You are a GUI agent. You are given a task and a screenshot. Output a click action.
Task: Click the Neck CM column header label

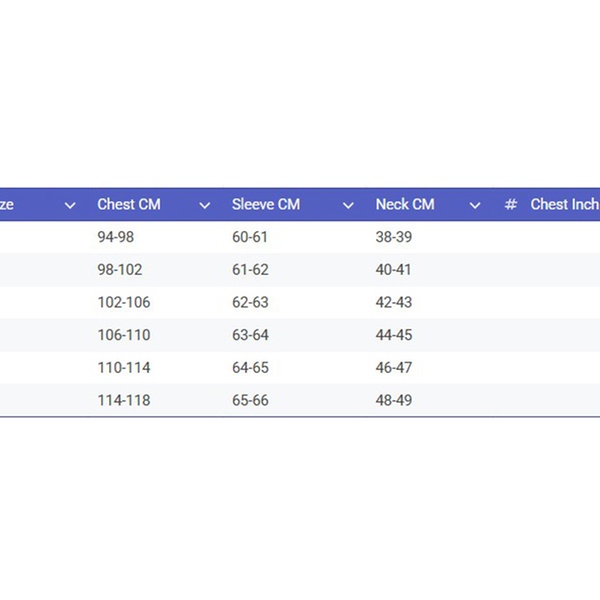[405, 205]
